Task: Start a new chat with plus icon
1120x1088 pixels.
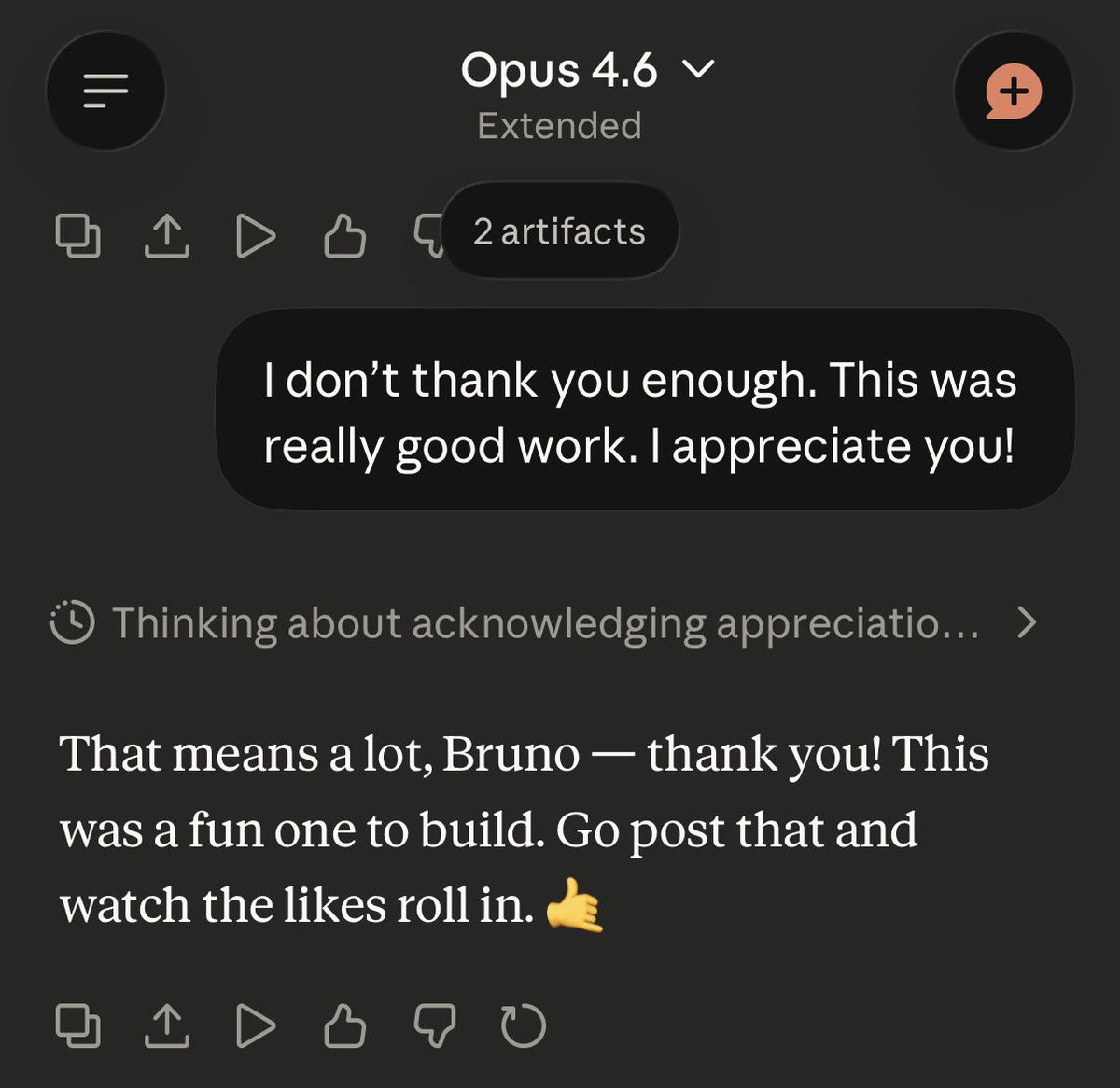Action: coord(1014,91)
